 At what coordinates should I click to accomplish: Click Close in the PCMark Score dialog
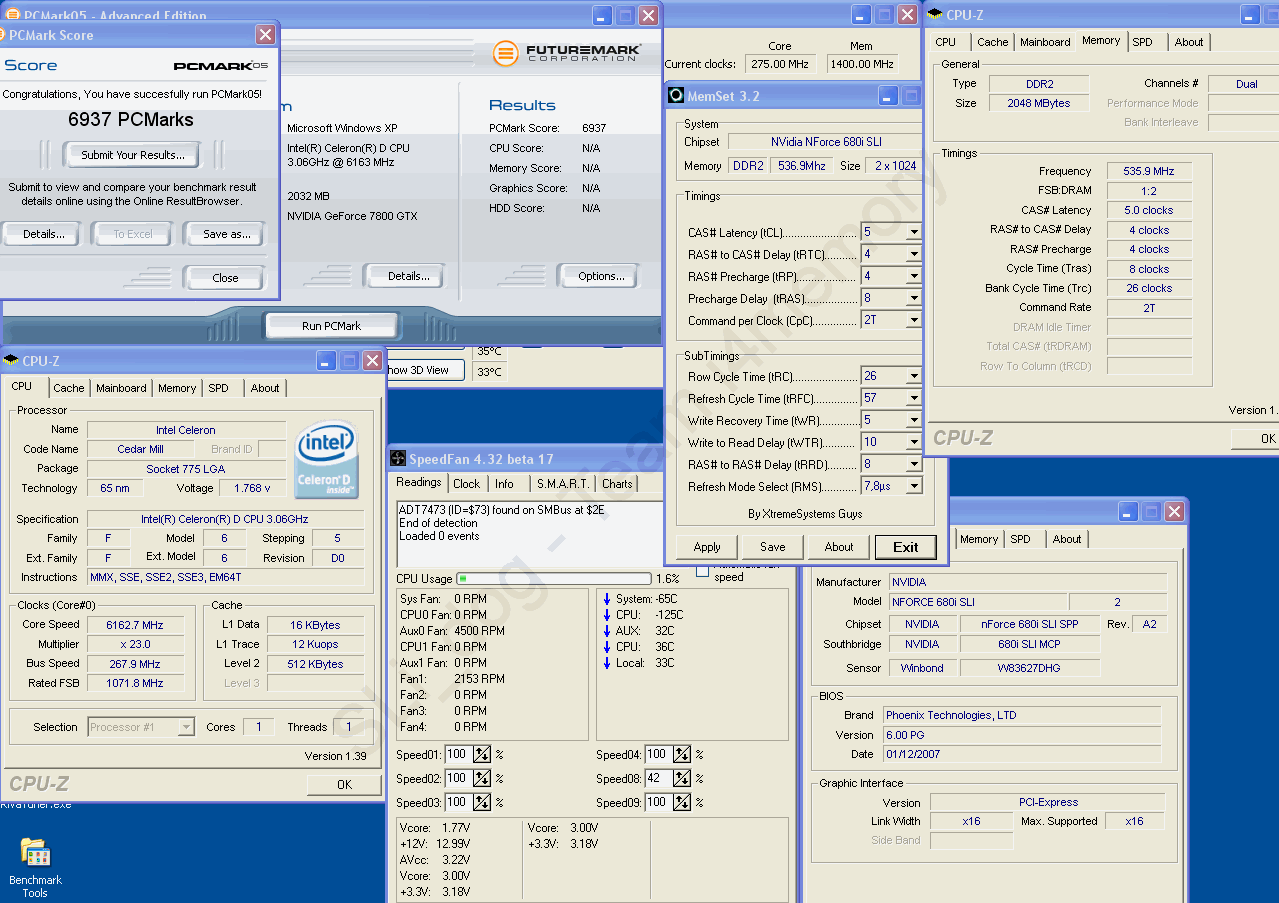tap(225, 278)
